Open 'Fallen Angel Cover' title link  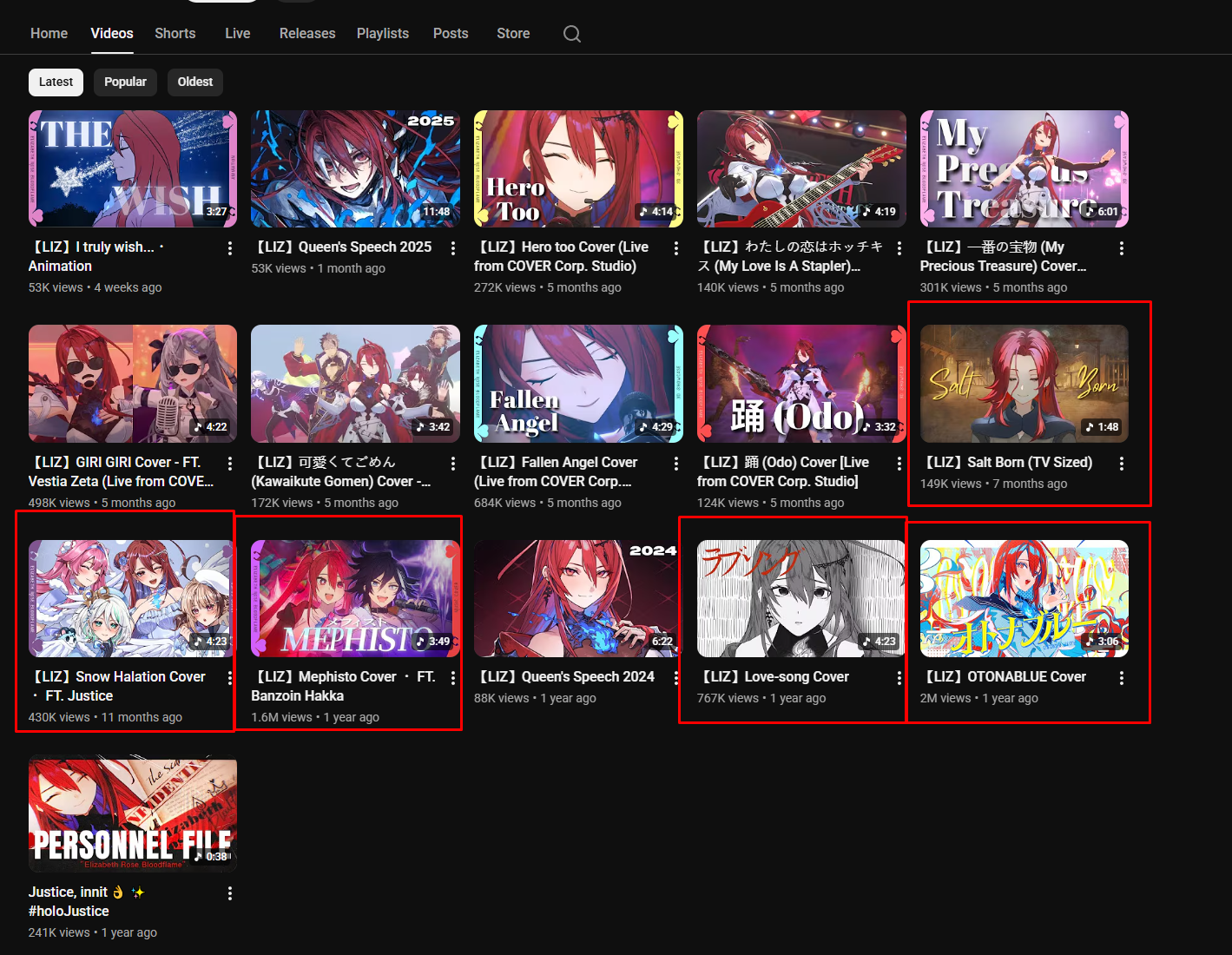pos(556,471)
